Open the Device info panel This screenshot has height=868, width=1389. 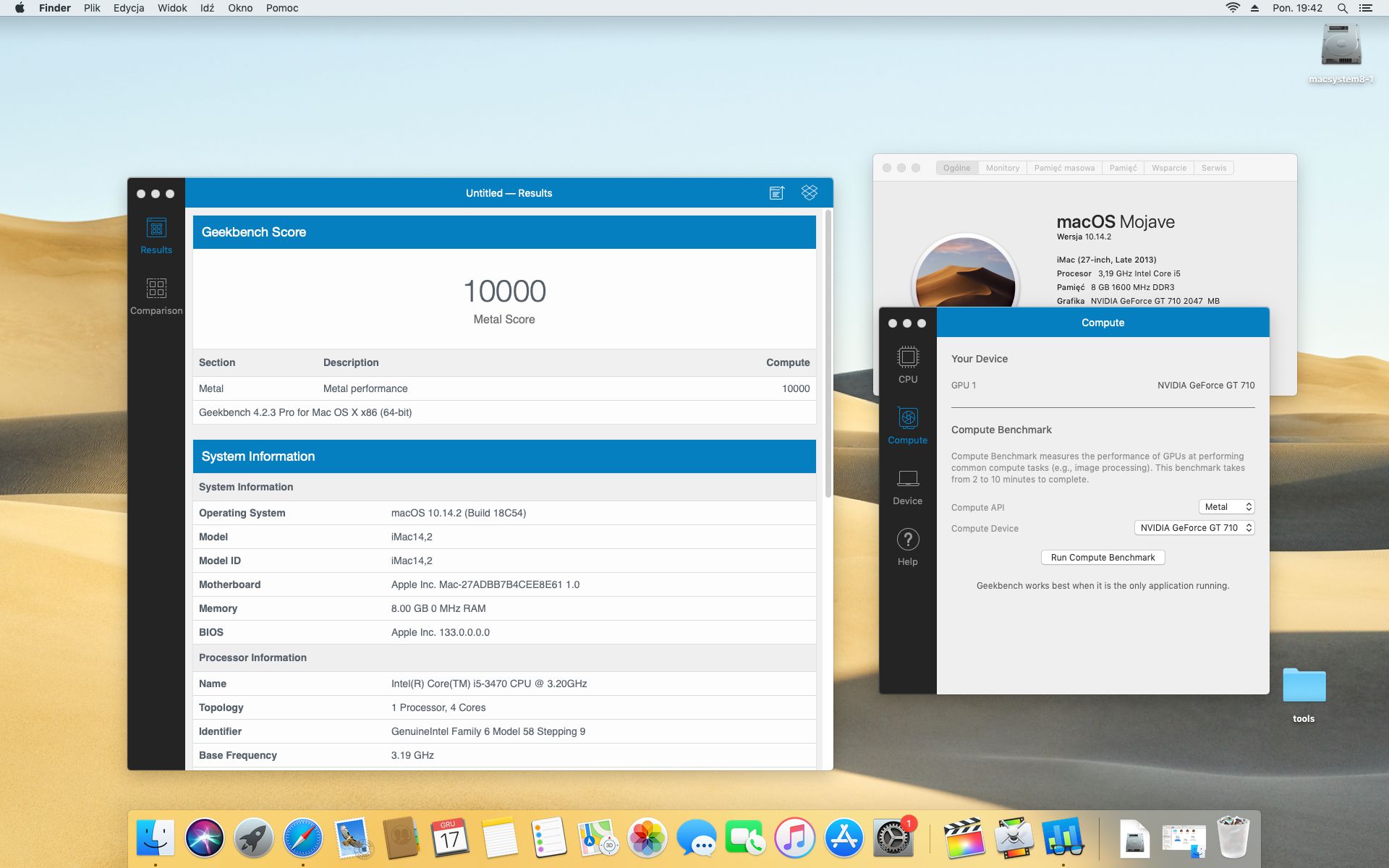tap(907, 486)
